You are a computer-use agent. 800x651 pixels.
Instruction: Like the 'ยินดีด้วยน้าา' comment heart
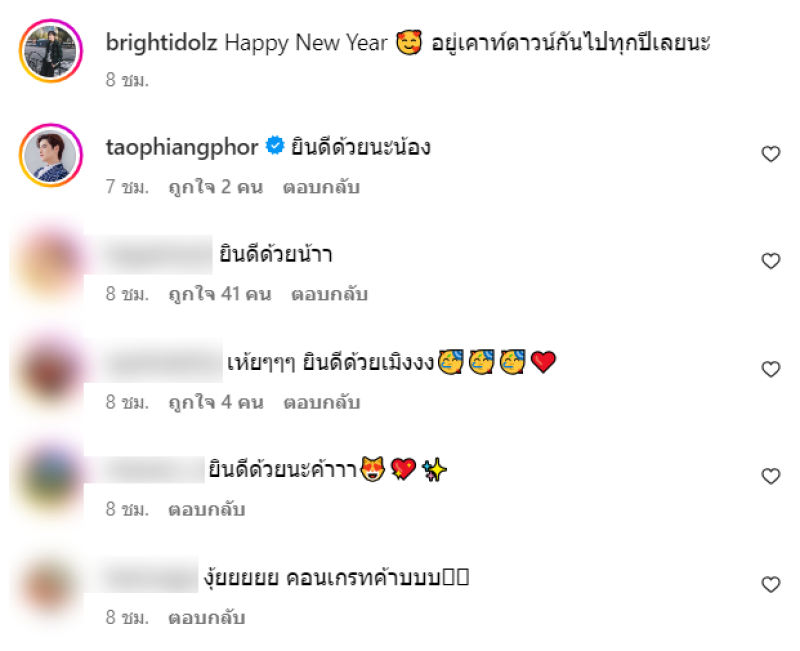coord(770,261)
